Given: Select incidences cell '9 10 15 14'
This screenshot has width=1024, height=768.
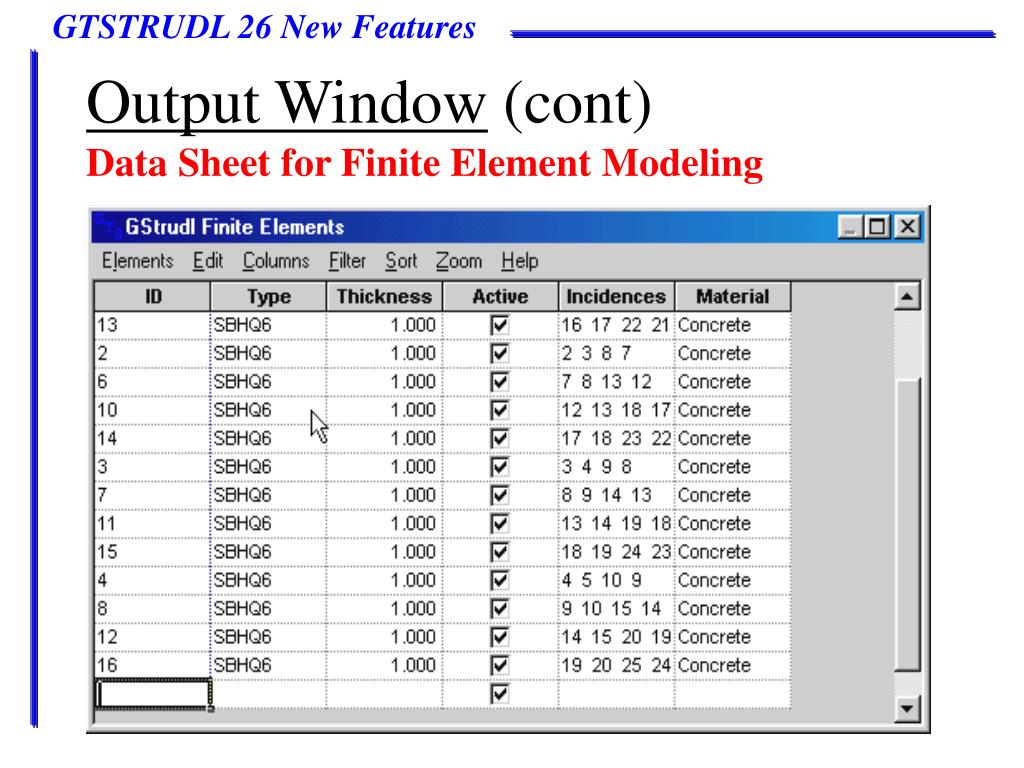Looking at the screenshot, I should [x=616, y=609].
